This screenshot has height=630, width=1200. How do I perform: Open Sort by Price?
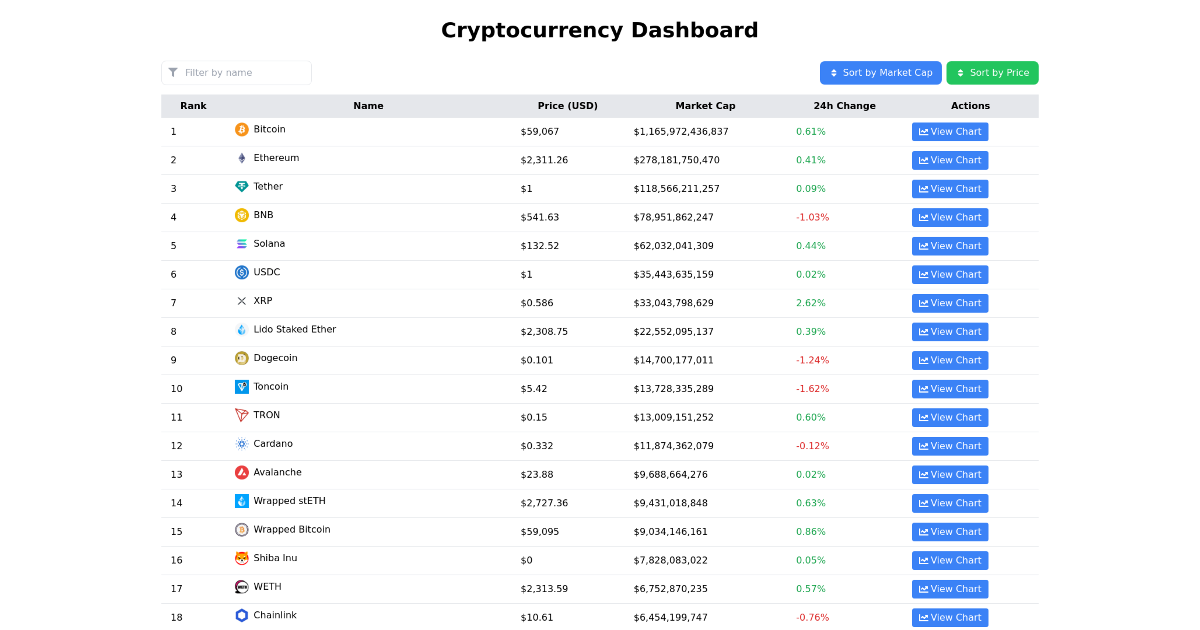tap(992, 72)
